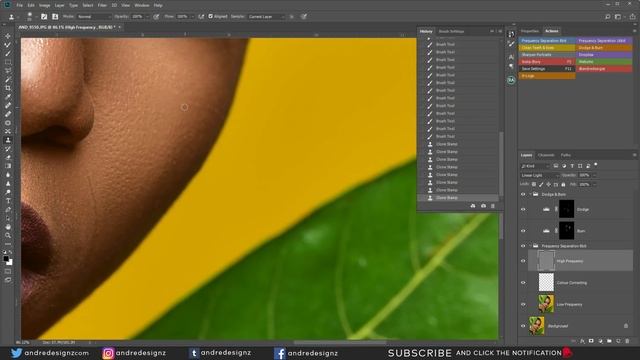Run the Clean Teeth & Eyes action

[547, 48]
